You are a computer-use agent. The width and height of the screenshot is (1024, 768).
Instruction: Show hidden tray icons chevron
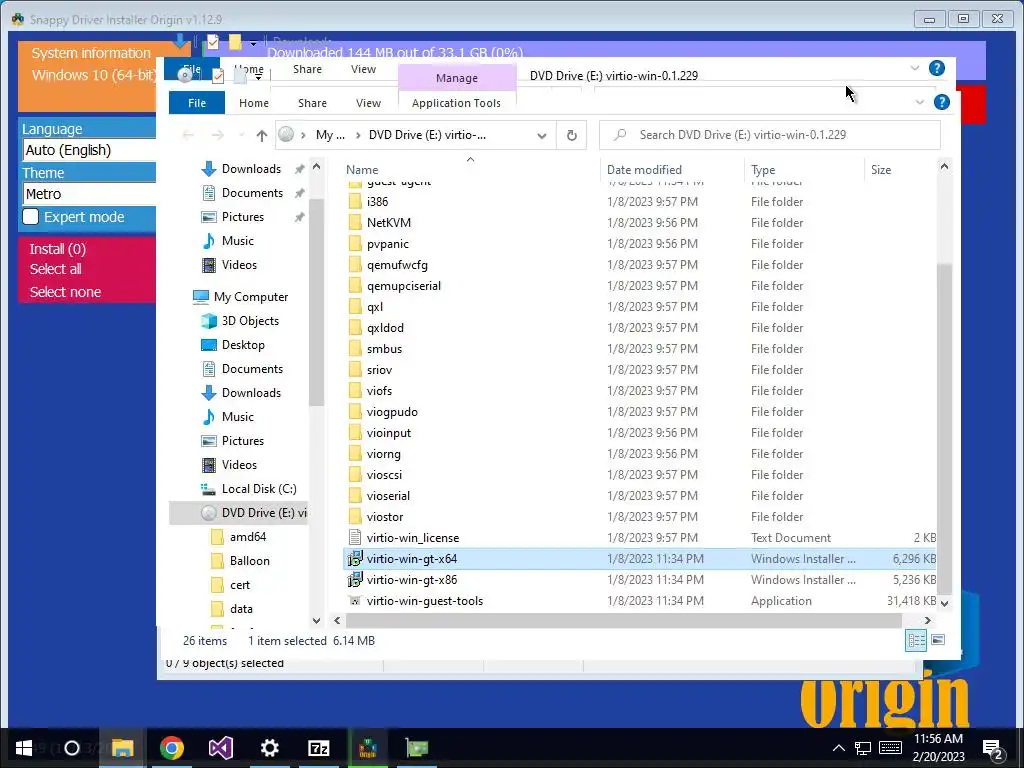point(839,748)
